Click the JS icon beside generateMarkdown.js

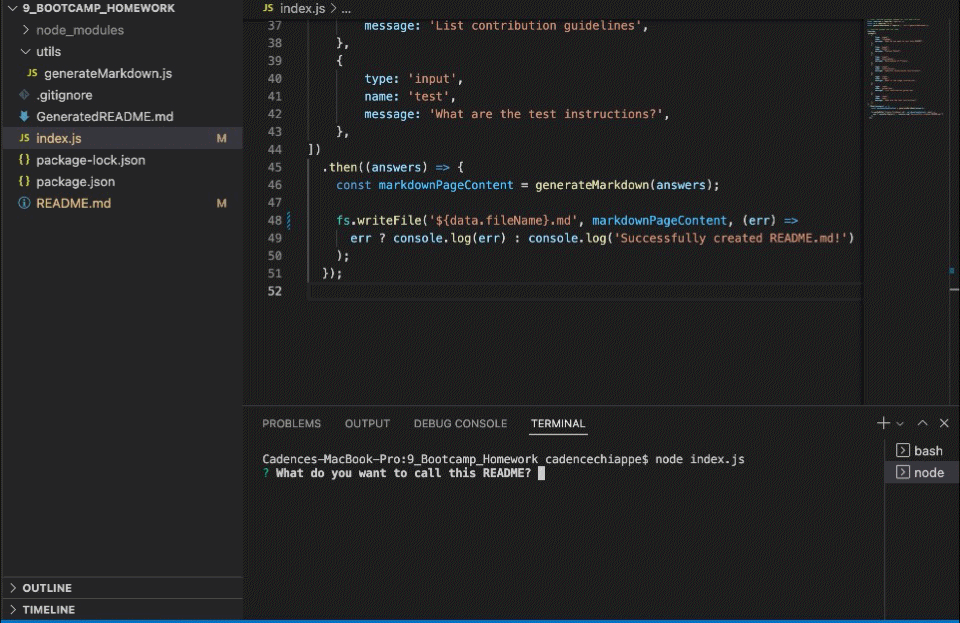[x=32, y=73]
